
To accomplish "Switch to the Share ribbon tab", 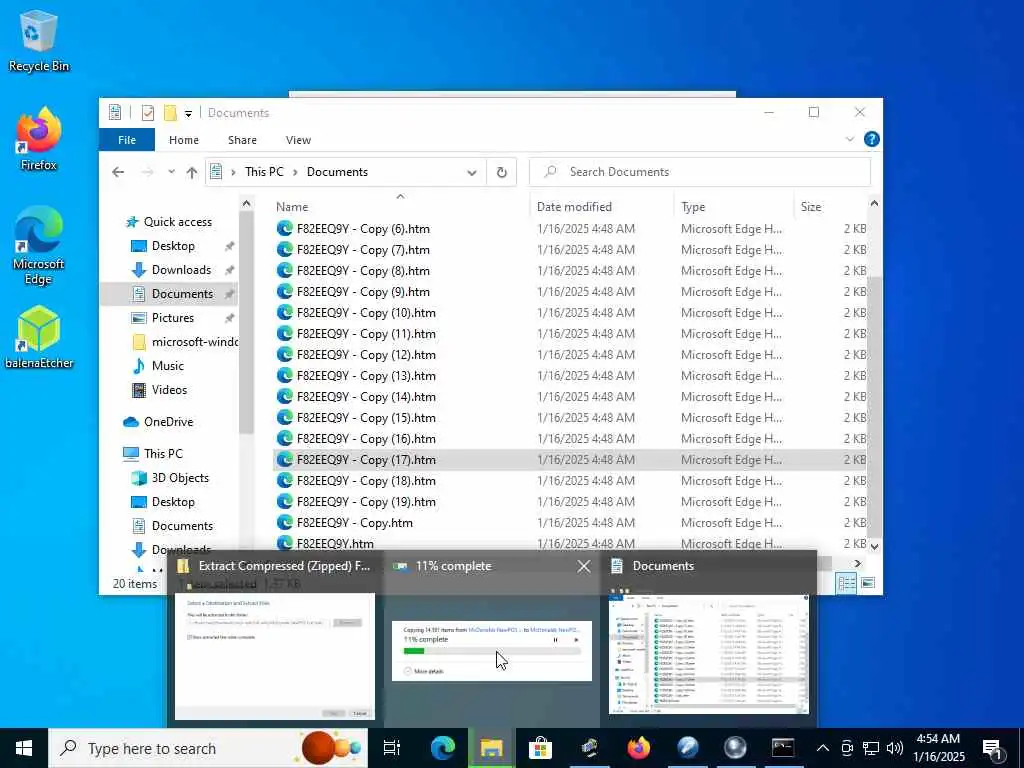I will click(242, 140).
